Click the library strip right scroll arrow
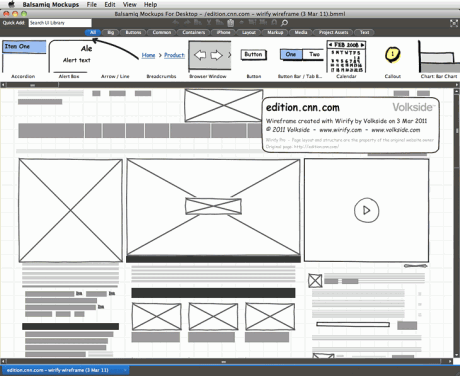The width and height of the screenshot is (460, 376). click(456, 85)
